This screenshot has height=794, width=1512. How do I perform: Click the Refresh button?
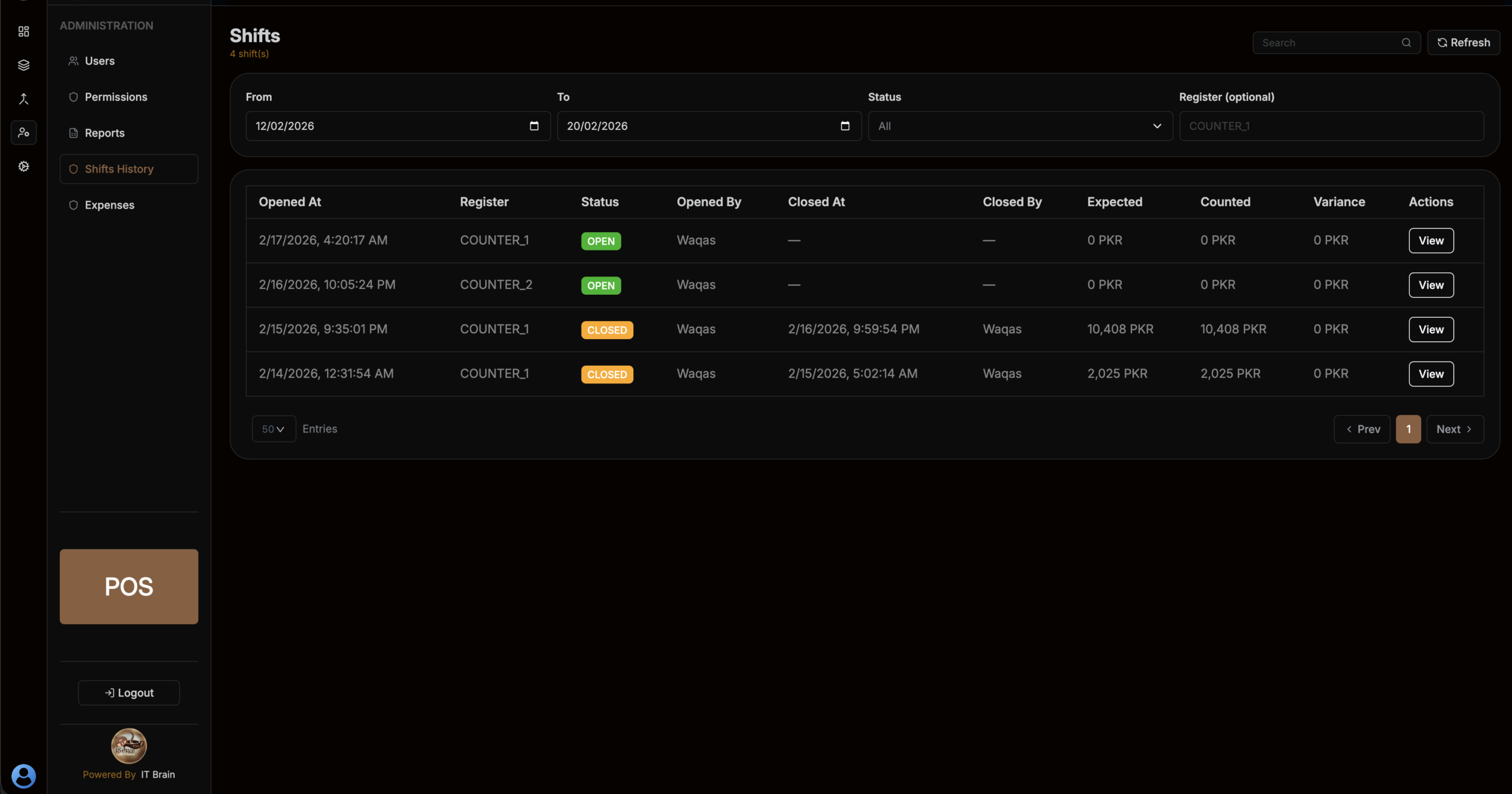(1464, 43)
